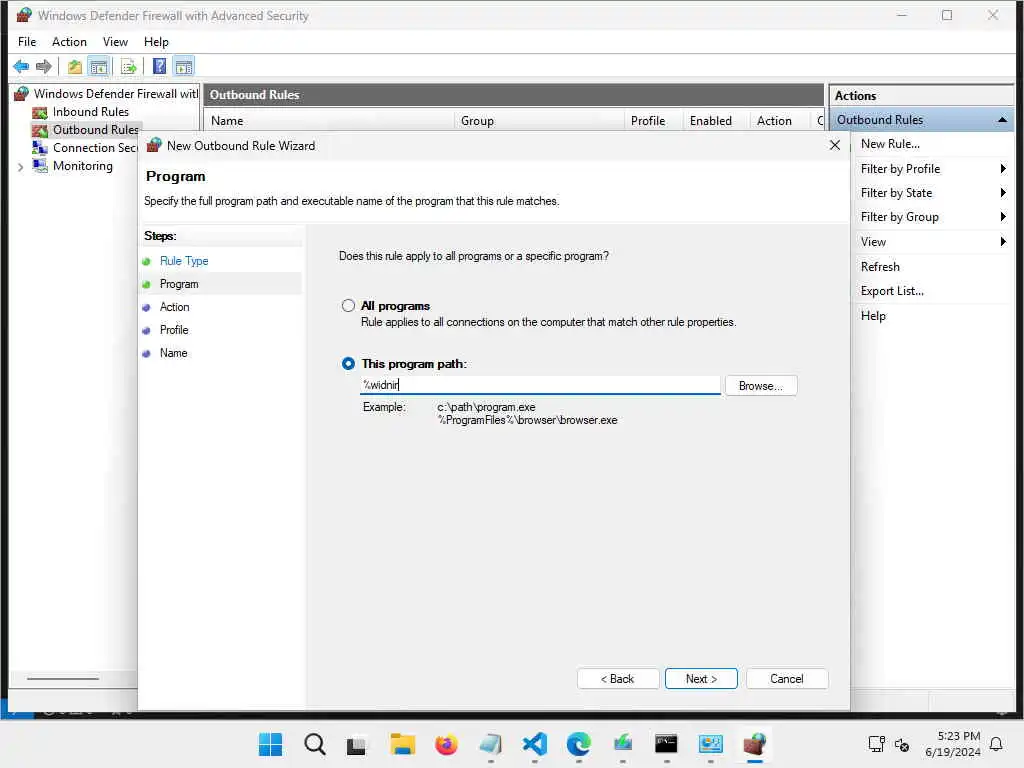The width and height of the screenshot is (1024, 768).
Task: Click Refresh in Actions pane
Action: (x=880, y=266)
